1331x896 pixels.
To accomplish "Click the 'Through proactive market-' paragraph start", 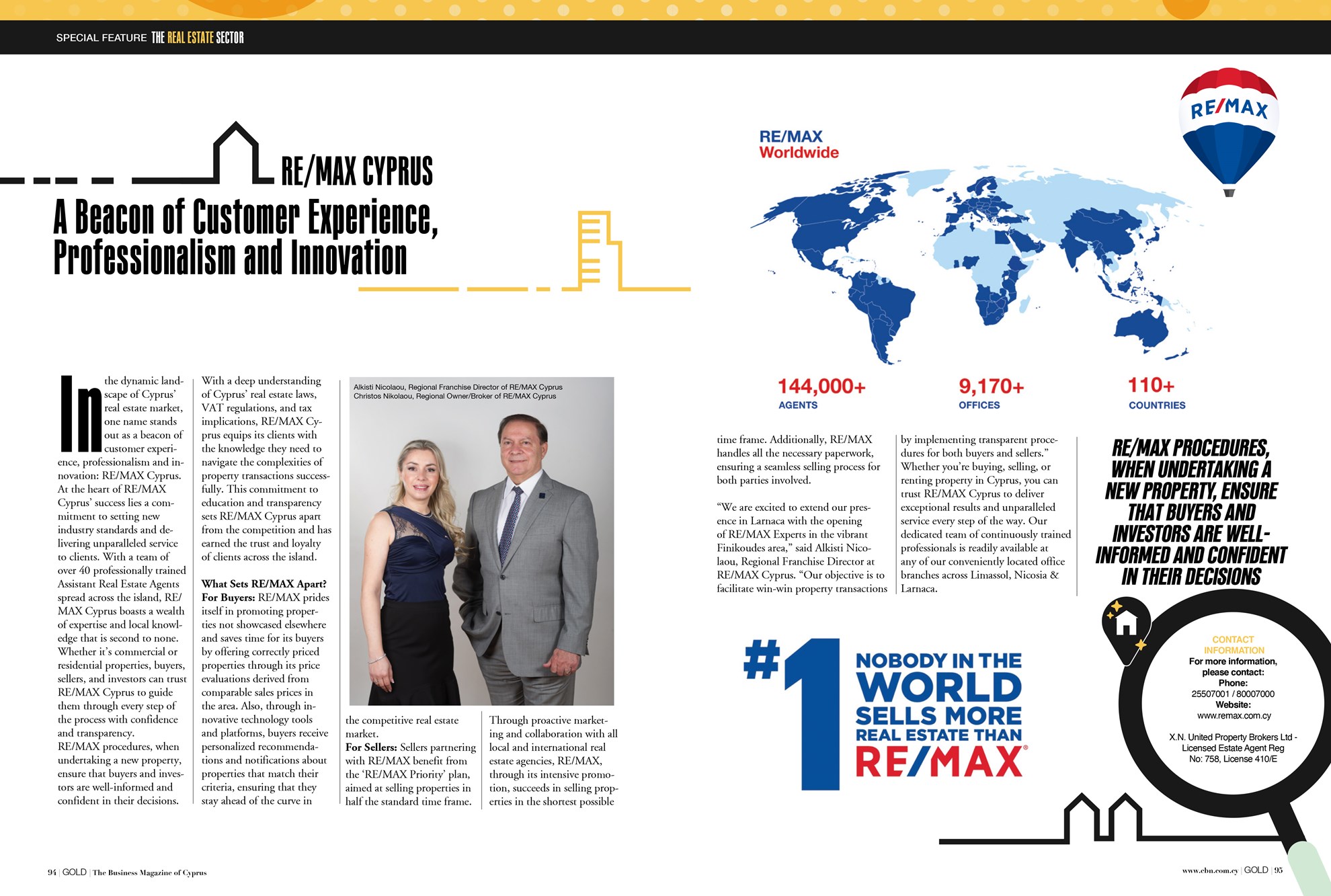I will 549,721.
